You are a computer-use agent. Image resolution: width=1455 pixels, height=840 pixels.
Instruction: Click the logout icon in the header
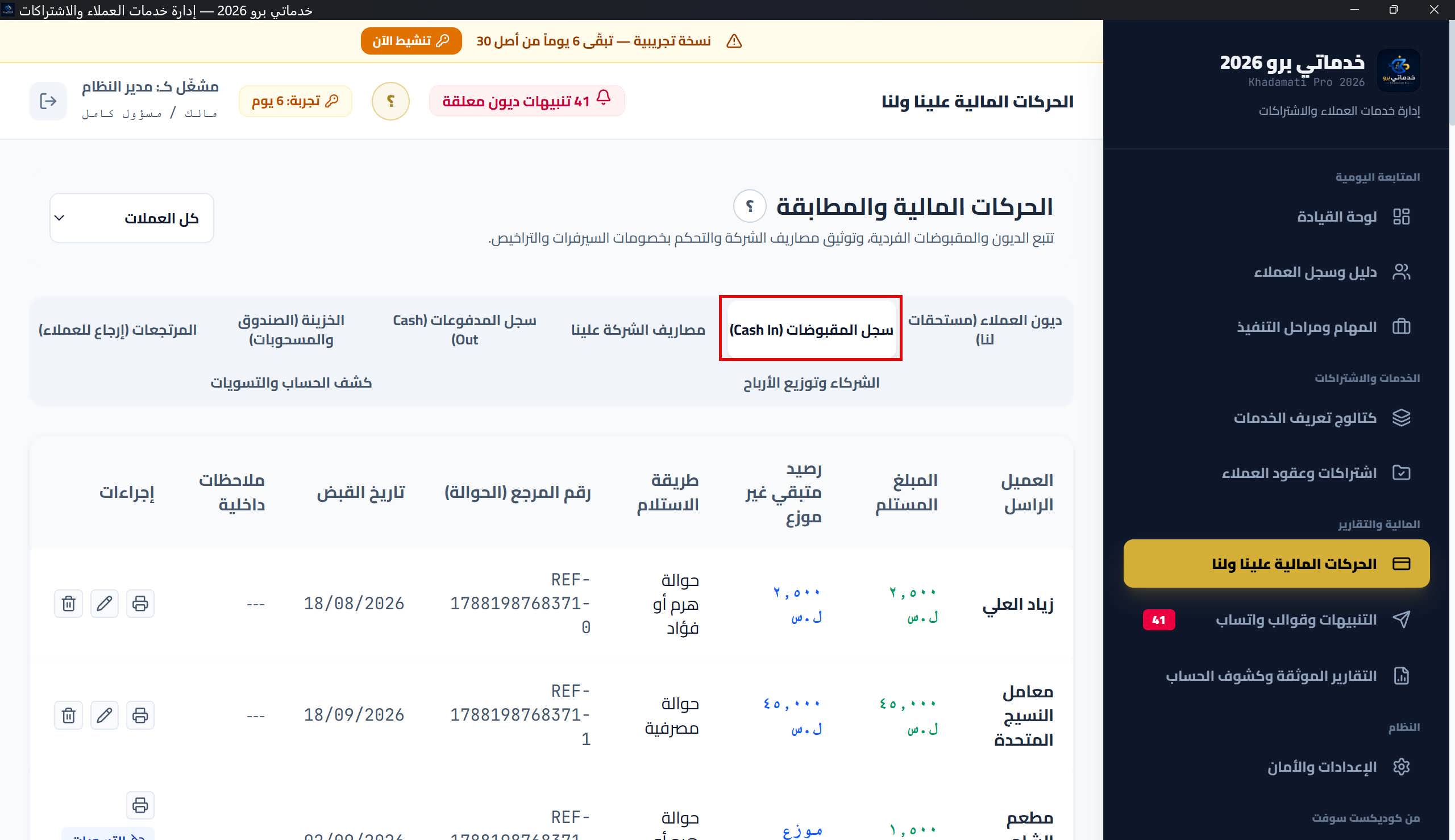(x=48, y=102)
